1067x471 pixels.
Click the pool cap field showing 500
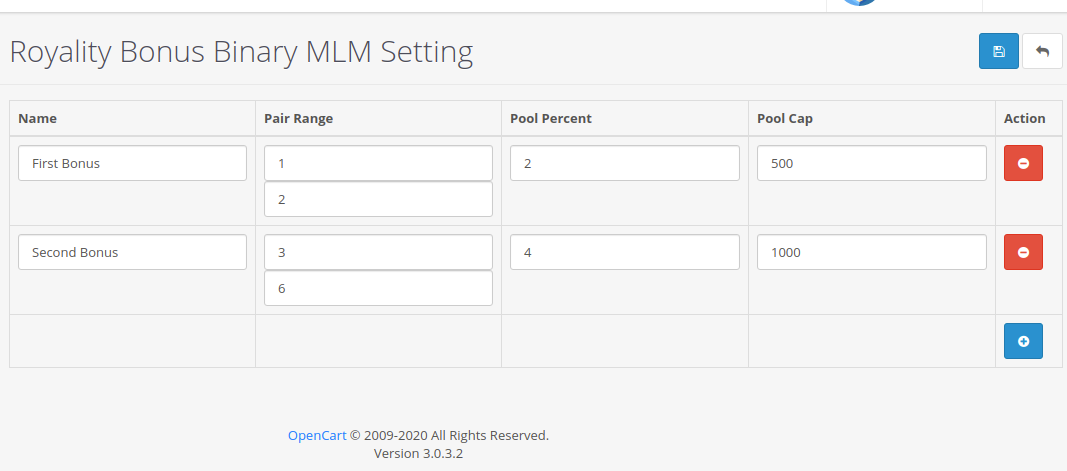click(x=871, y=163)
